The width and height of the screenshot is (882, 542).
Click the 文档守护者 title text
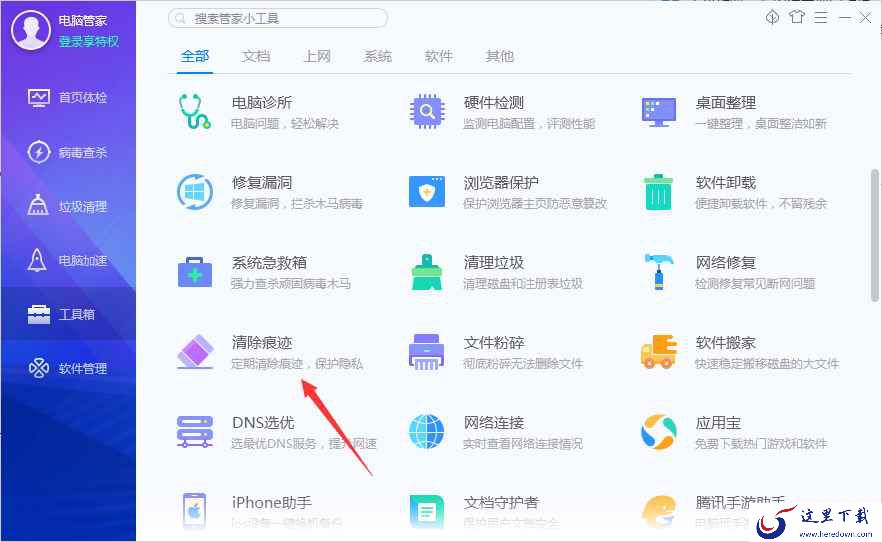(x=501, y=502)
